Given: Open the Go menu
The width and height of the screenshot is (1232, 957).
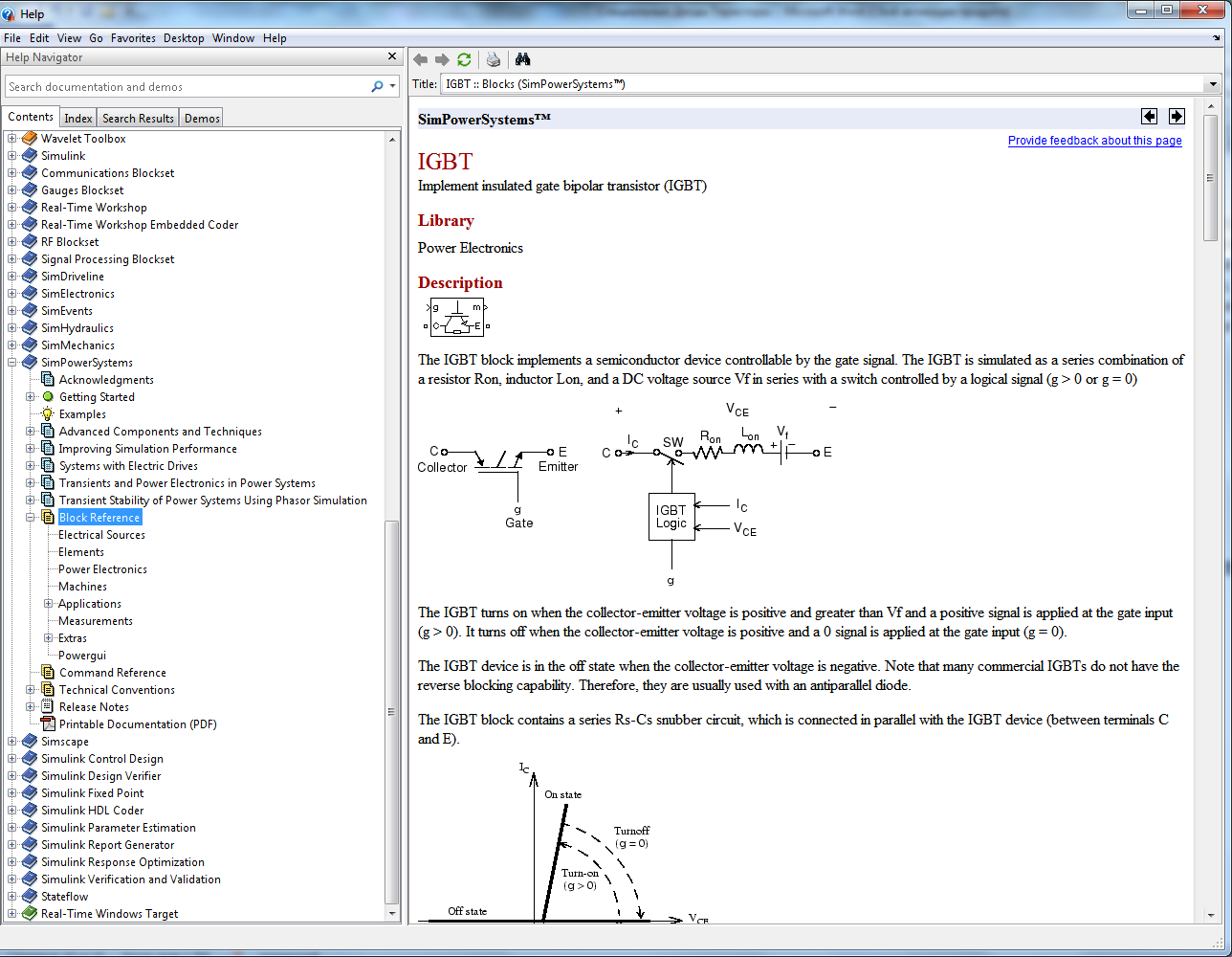Looking at the screenshot, I should pos(97,38).
